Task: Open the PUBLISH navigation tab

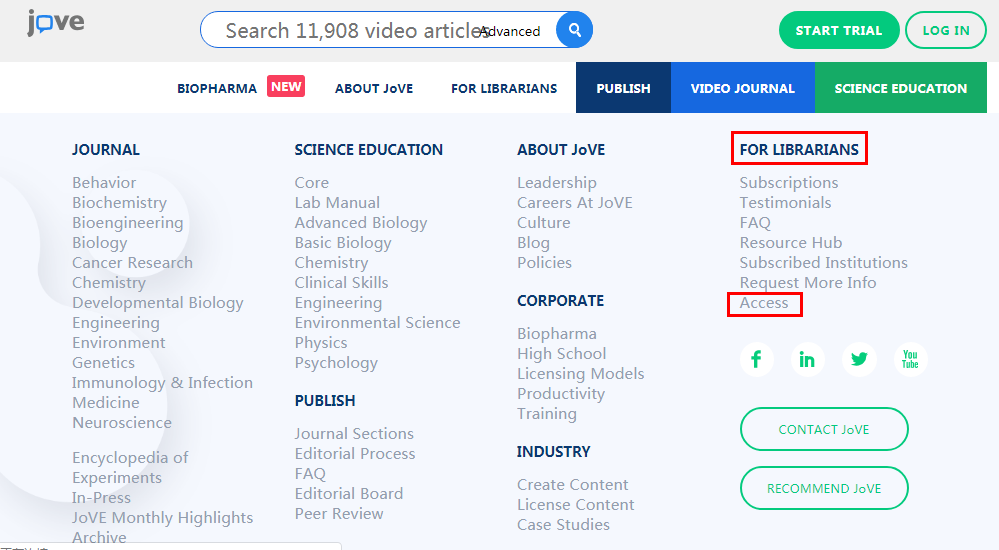Action: point(623,88)
